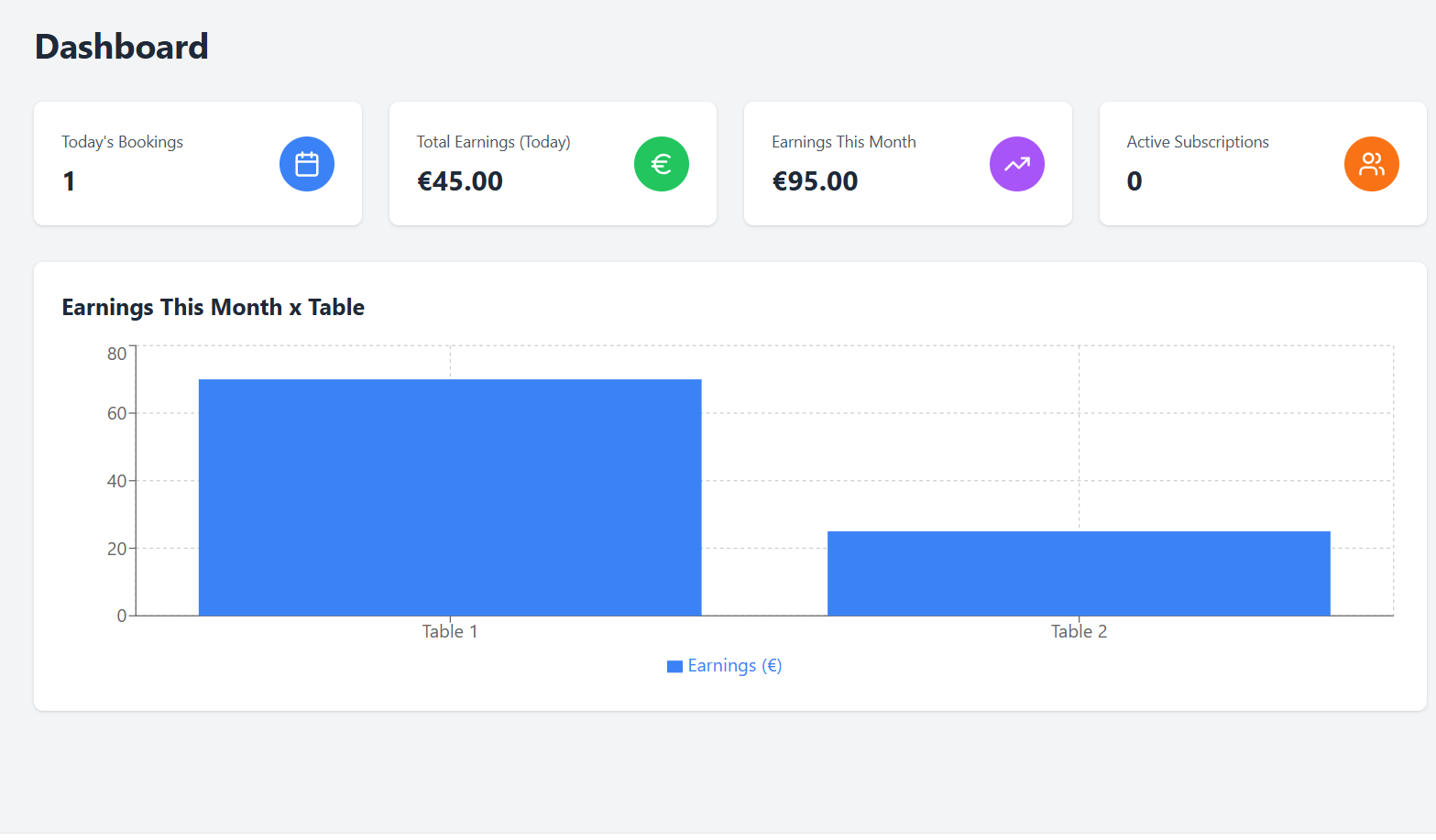Click the Earnings This Month x Table title

click(x=213, y=307)
